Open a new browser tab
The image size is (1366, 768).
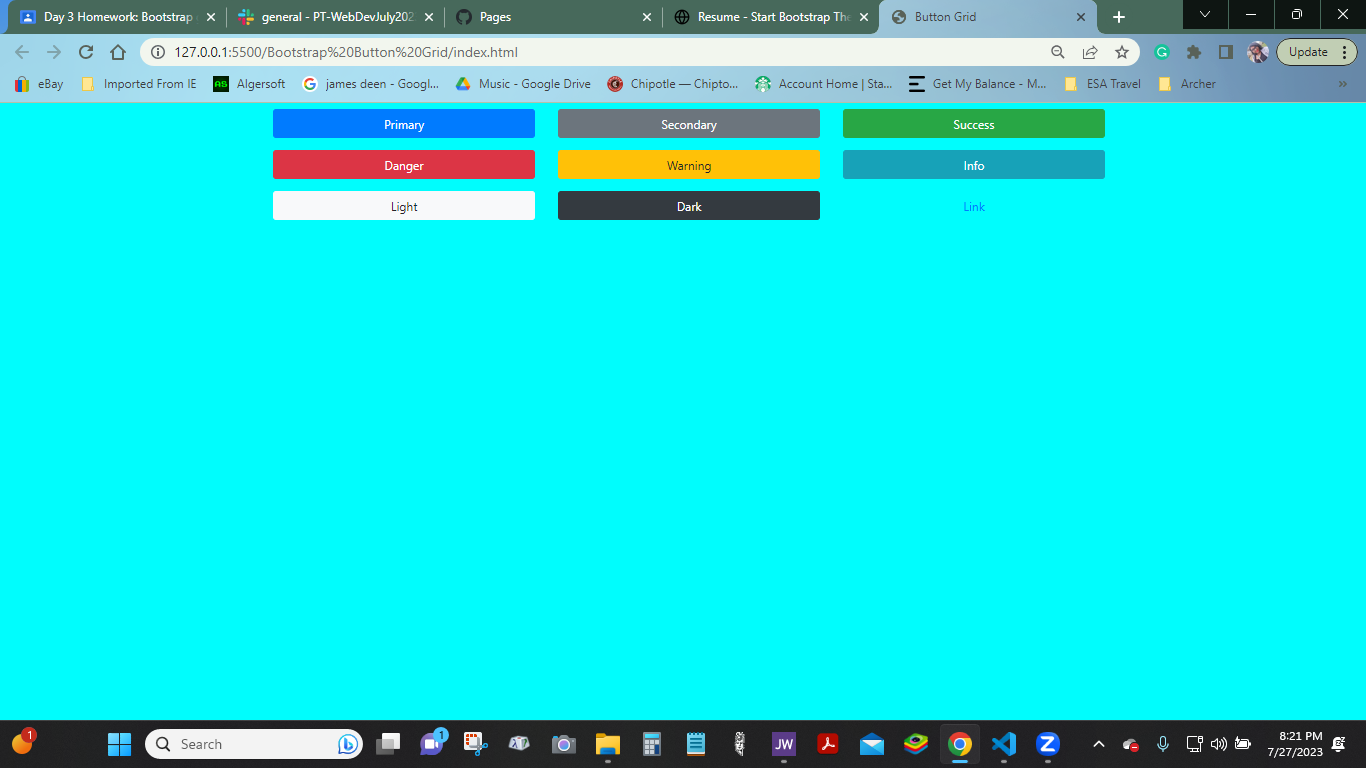pyautogui.click(x=1119, y=17)
